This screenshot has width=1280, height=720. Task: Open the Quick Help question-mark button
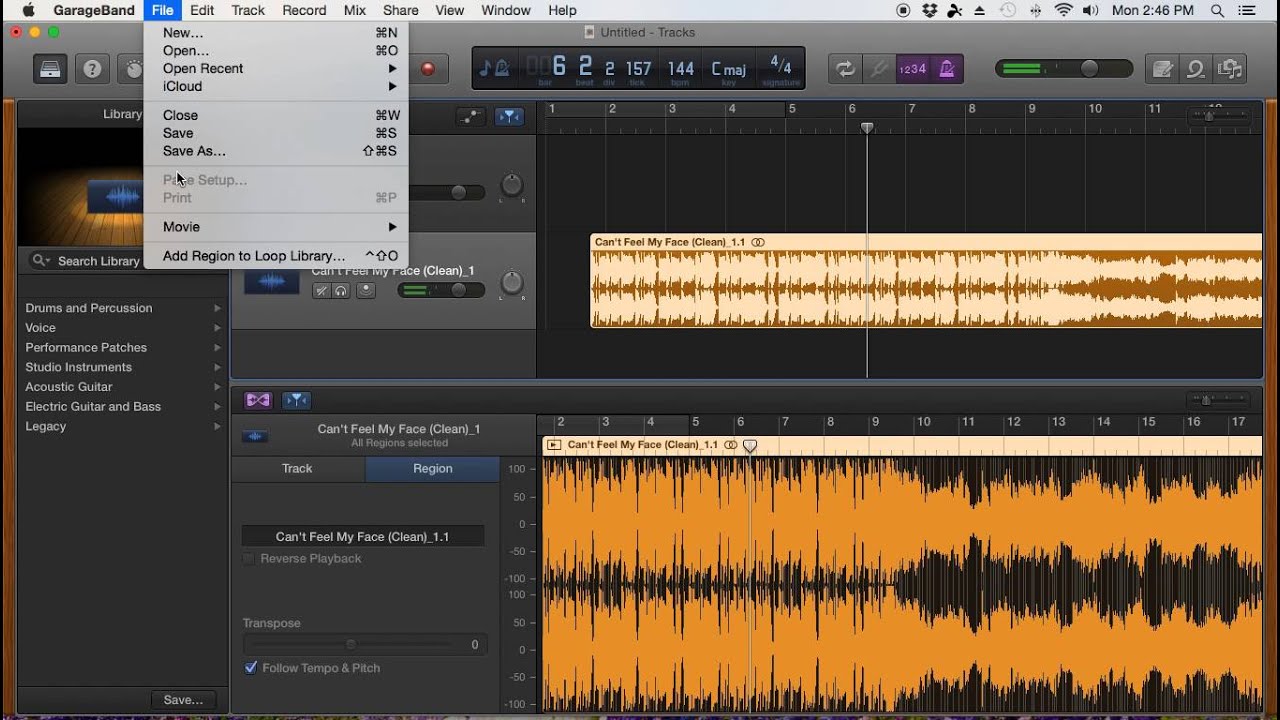click(92, 69)
